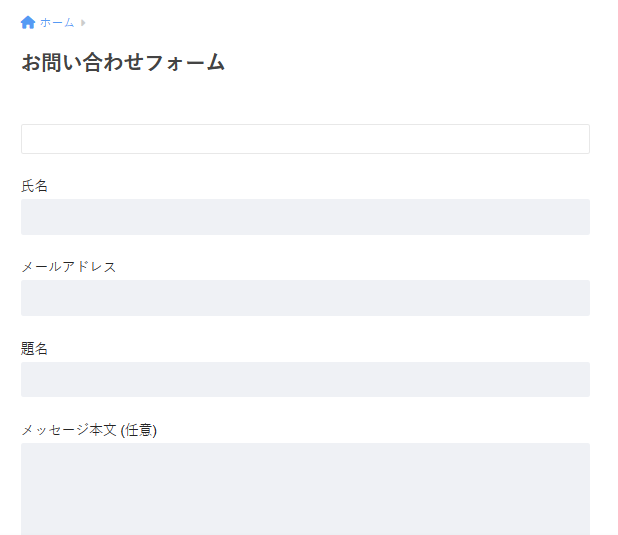Select the subject (題名) gray text box

305,379
